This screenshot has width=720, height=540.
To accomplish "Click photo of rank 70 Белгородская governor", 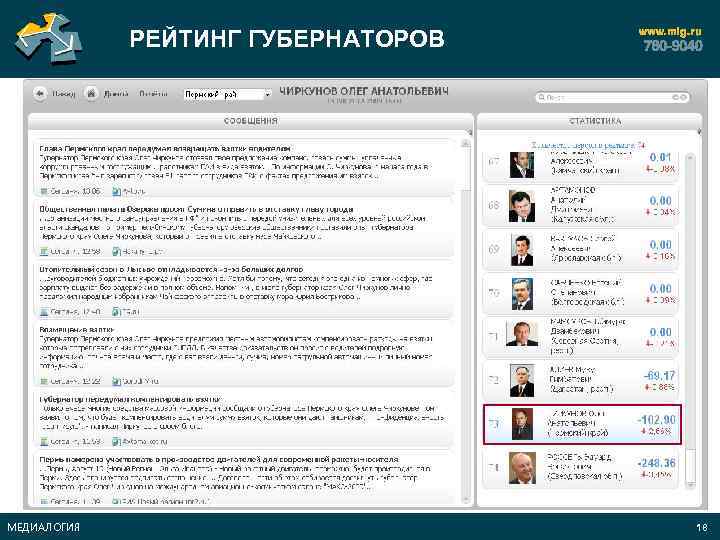I will point(522,294).
